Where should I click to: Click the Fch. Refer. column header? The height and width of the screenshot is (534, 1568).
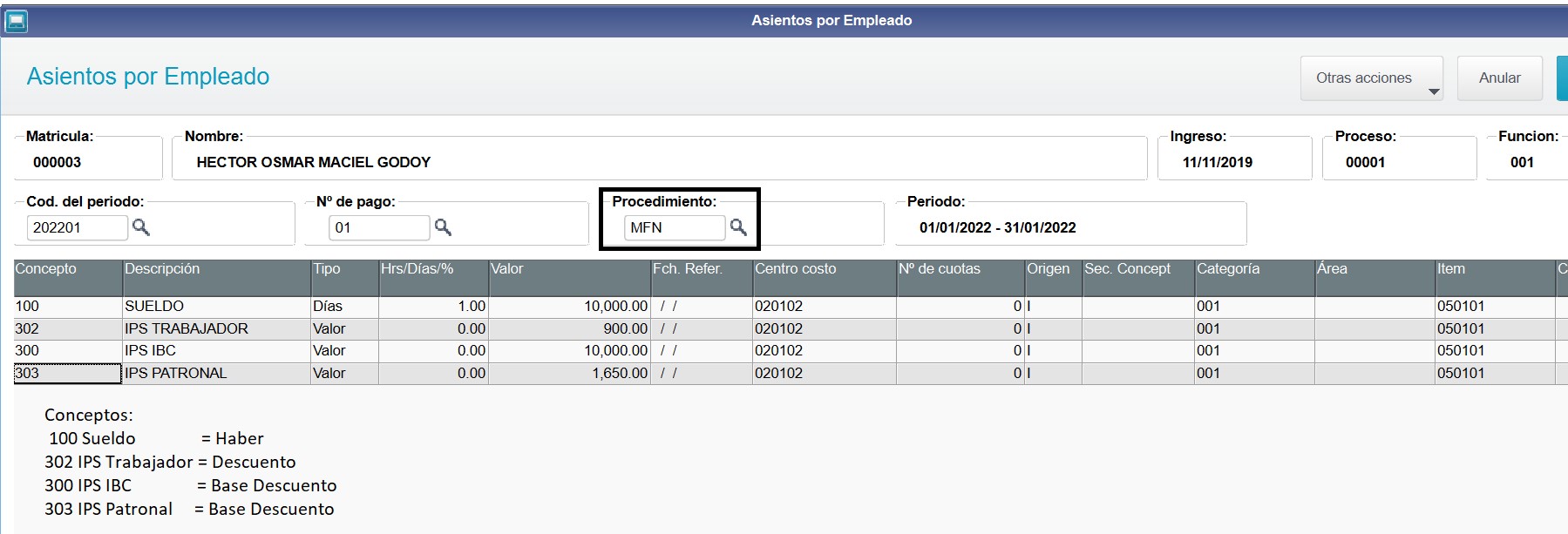pyautogui.click(x=703, y=278)
